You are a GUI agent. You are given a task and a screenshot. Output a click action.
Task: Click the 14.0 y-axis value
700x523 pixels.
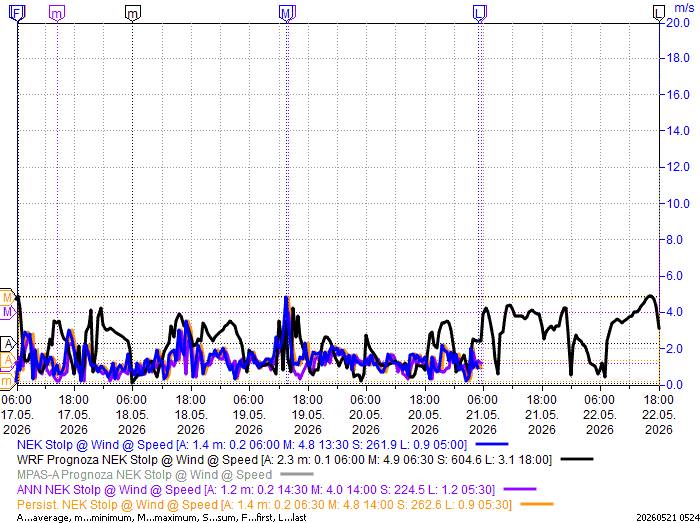click(678, 131)
